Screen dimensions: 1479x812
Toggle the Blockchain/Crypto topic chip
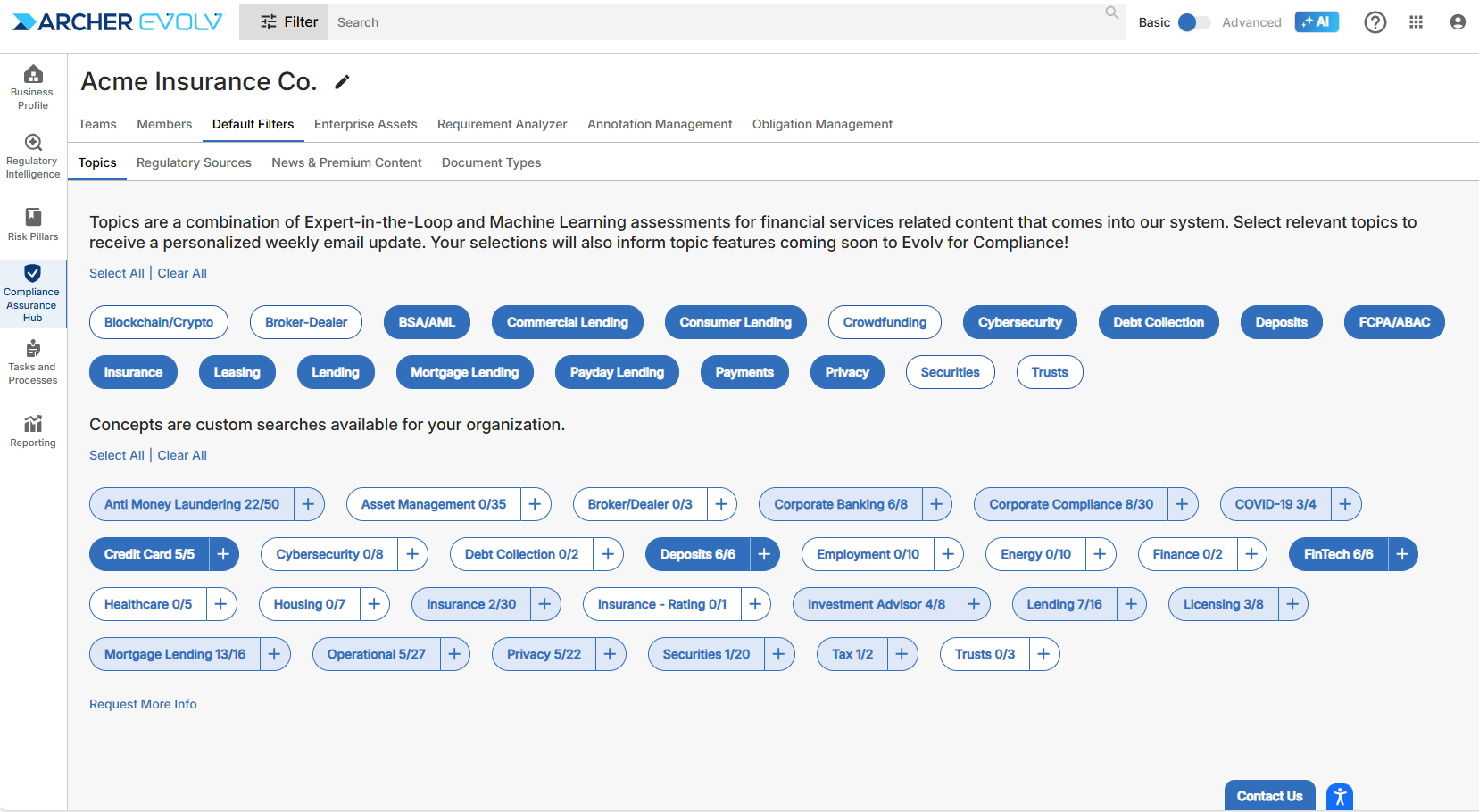[x=159, y=322]
